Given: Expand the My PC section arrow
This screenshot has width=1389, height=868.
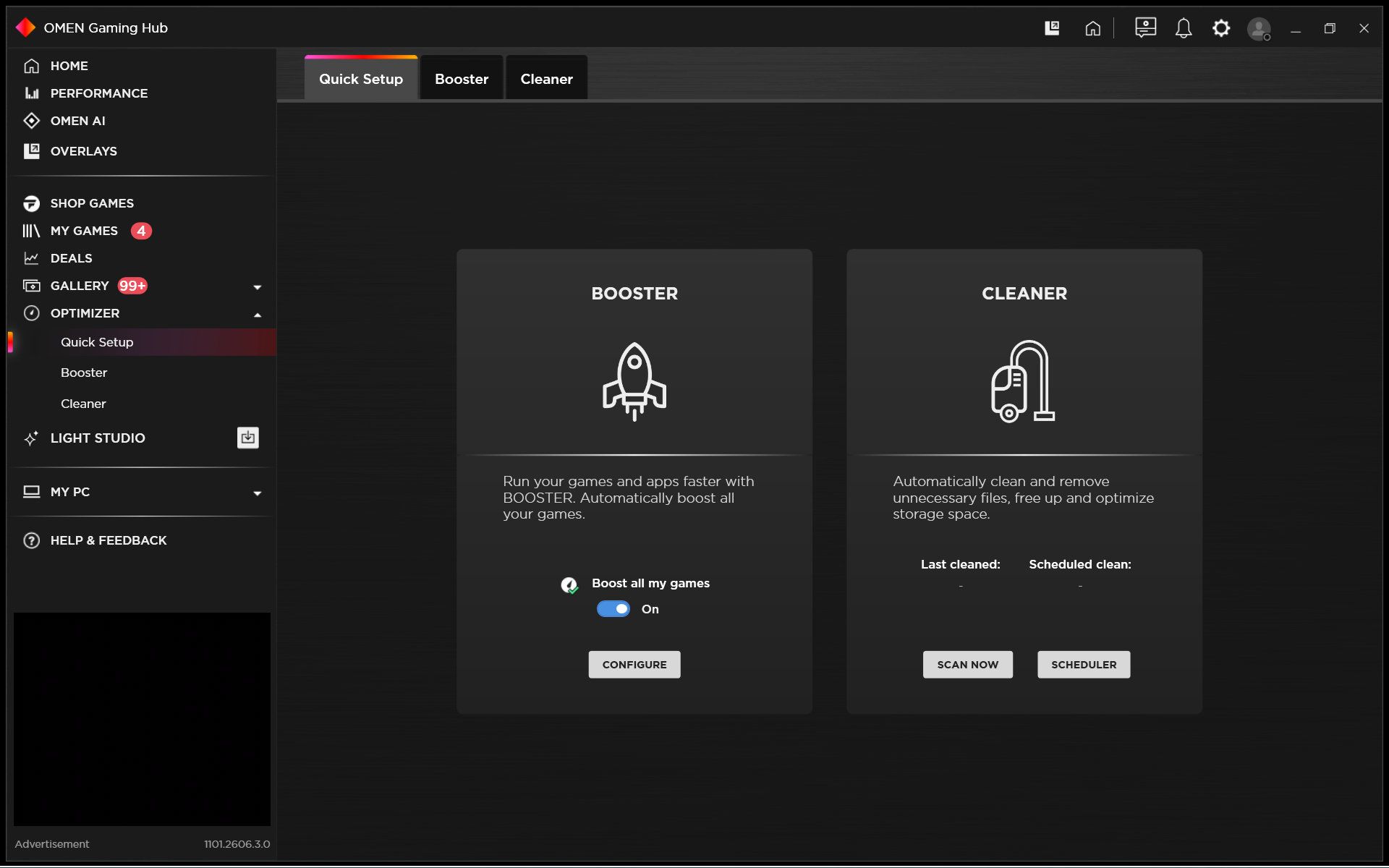Looking at the screenshot, I should pos(258,493).
